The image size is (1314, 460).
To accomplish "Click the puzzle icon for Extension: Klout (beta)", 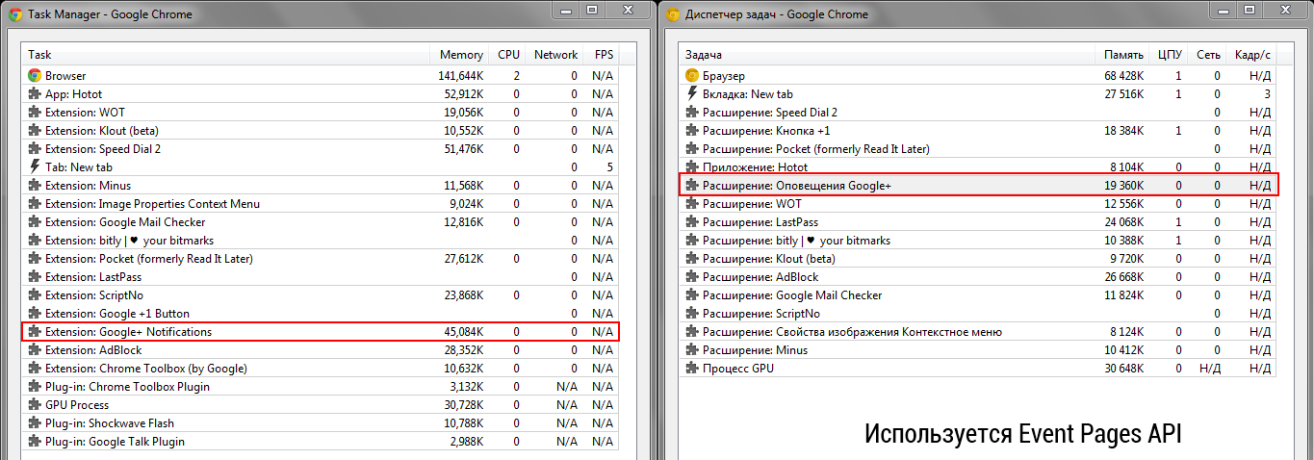I will pos(34,130).
